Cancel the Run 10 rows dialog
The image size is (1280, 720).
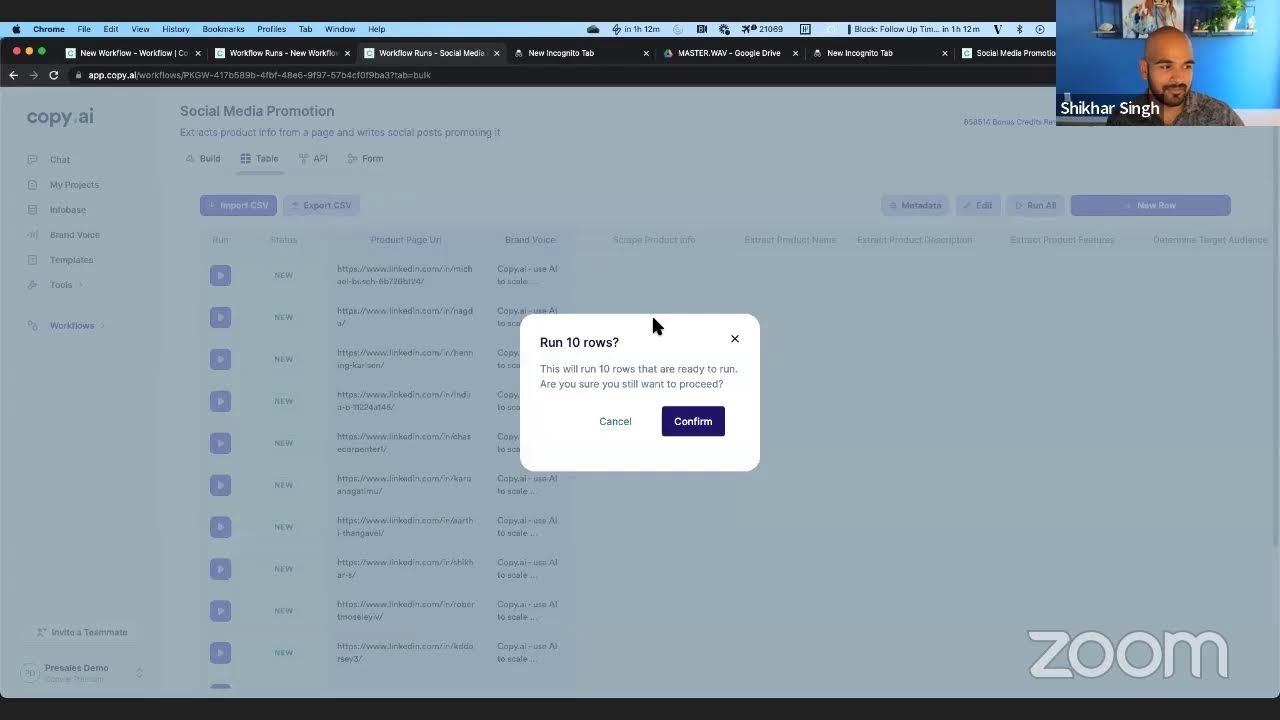[615, 421]
